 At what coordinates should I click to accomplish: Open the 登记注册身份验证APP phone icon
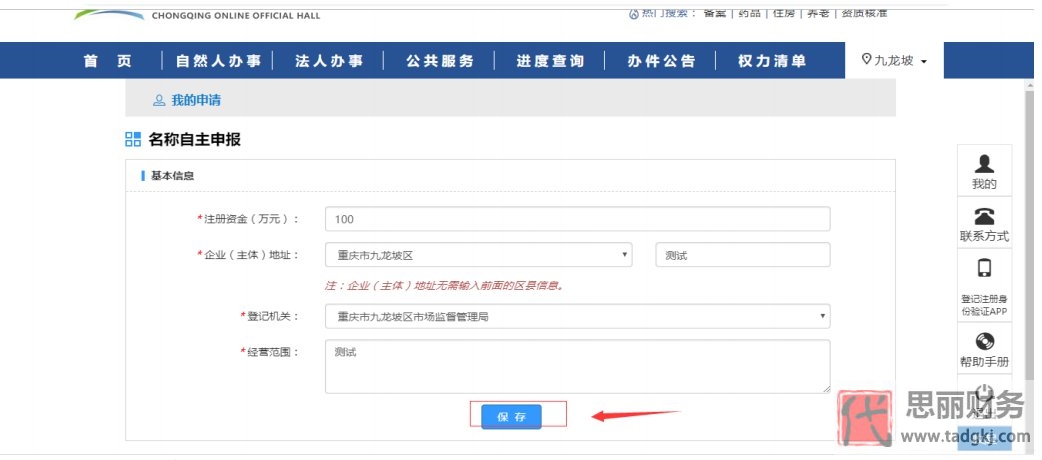click(984, 269)
